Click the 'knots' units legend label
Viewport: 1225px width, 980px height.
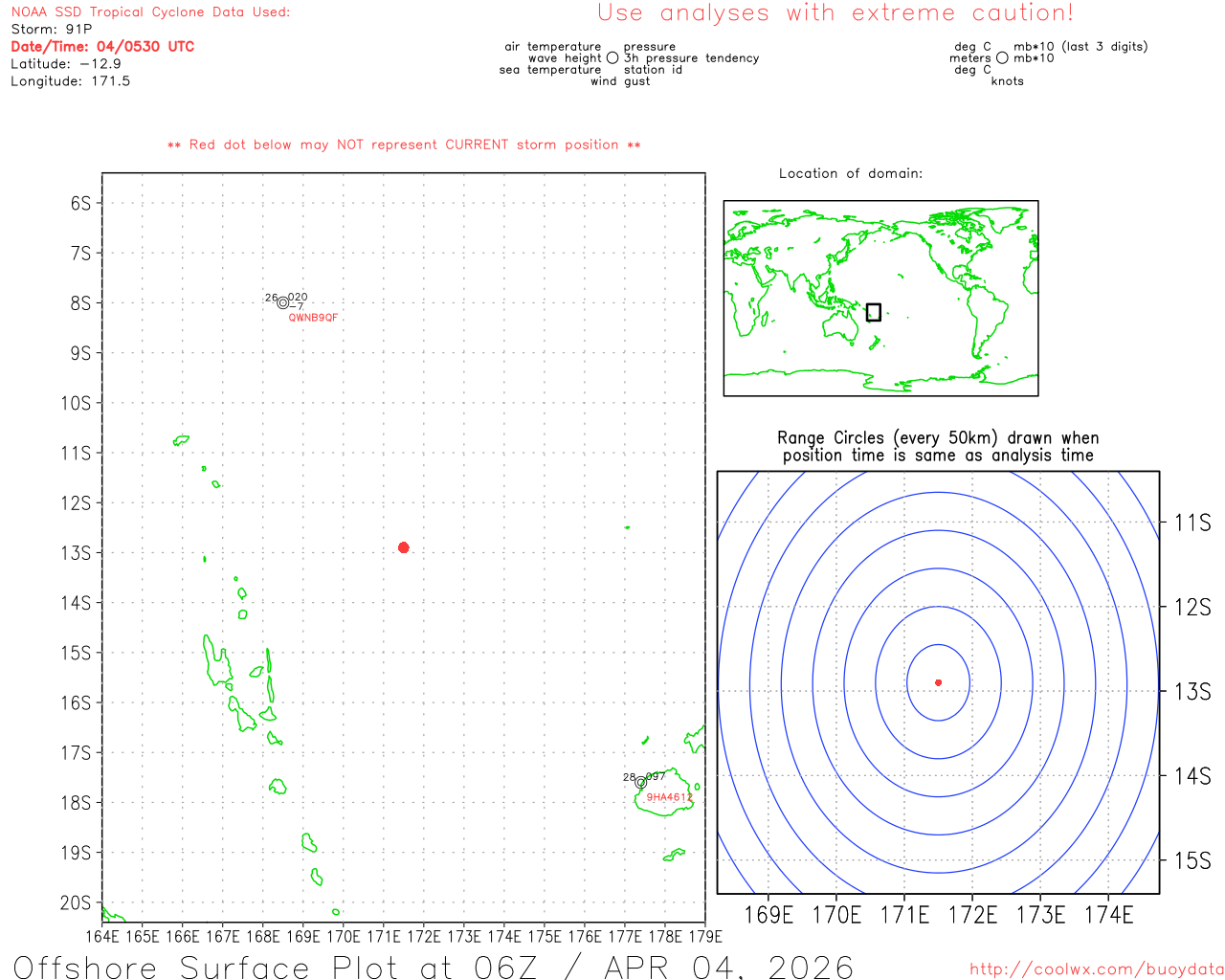pyautogui.click(x=1008, y=81)
